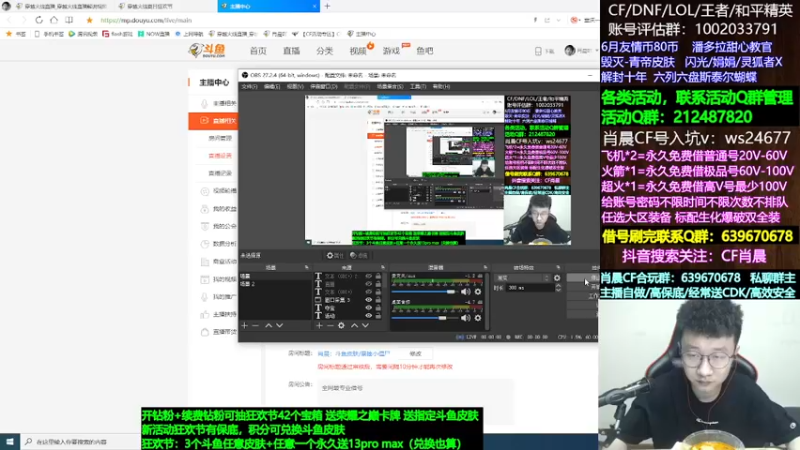Viewport: 800px width, 450px height.
Task: Pop out the Scenes dock icon
Action: point(307,267)
